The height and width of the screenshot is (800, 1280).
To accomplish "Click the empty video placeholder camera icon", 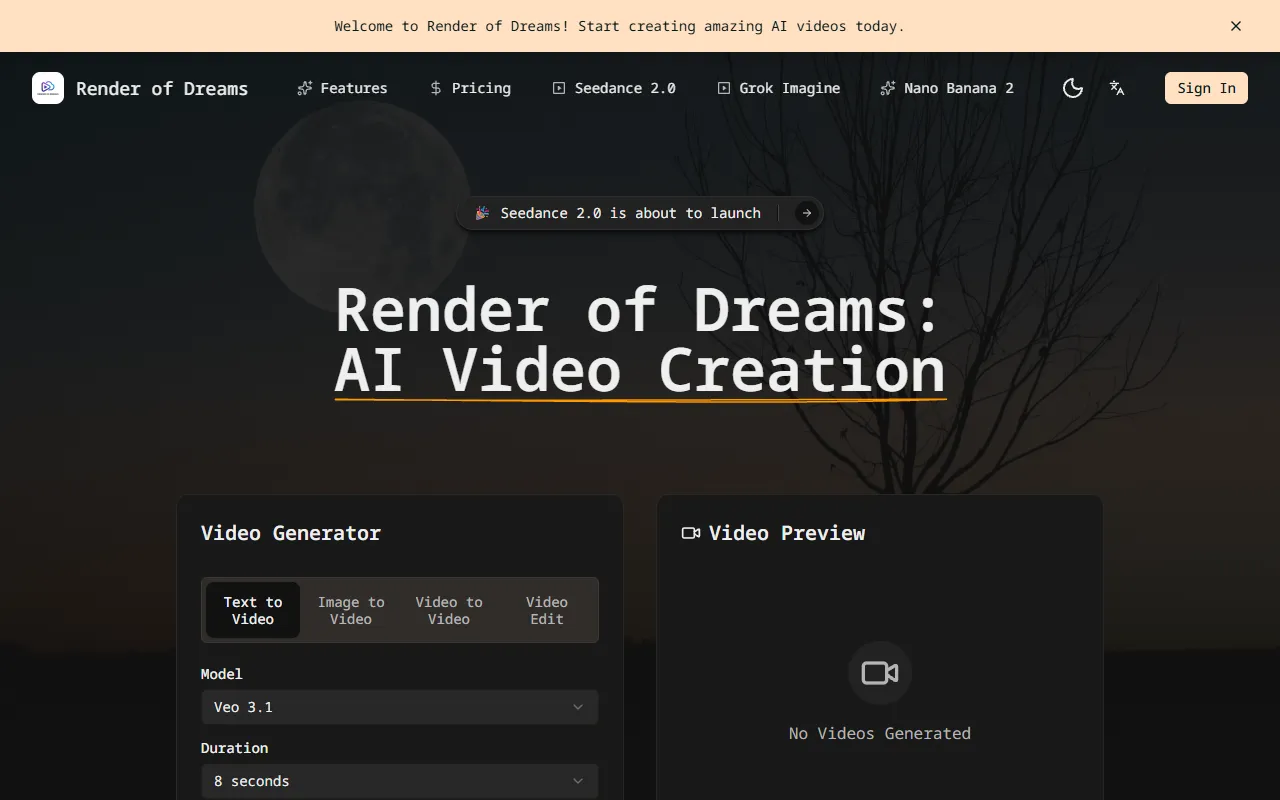I will pos(880,673).
